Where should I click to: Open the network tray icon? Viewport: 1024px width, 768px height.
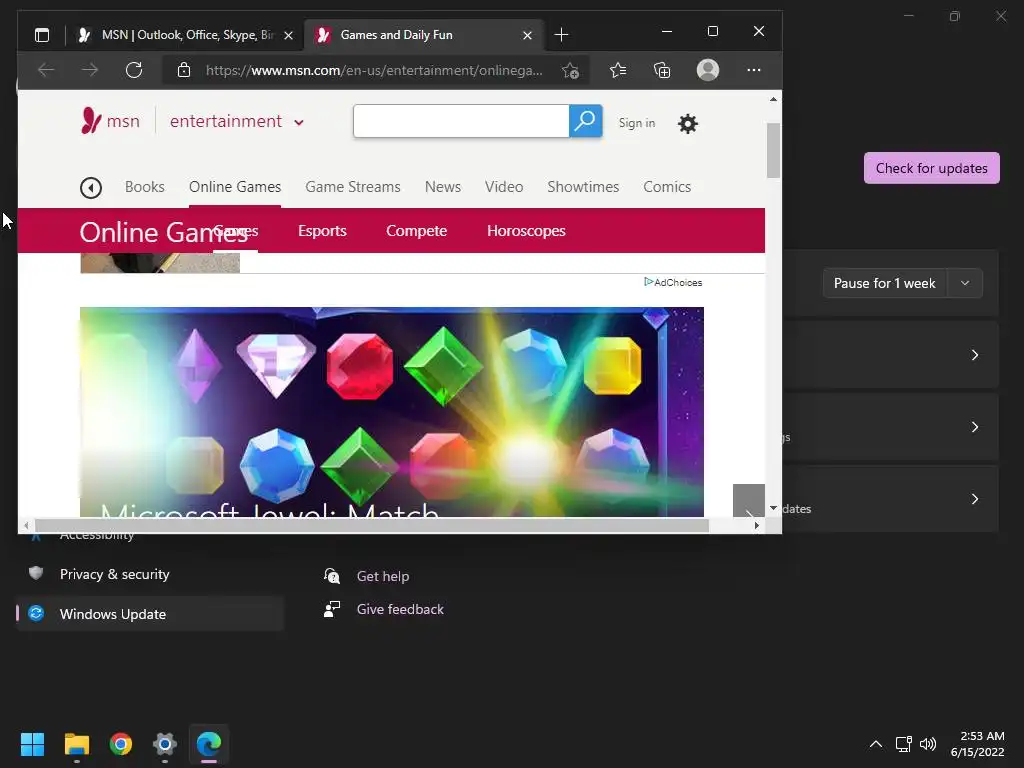pyautogui.click(x=903, y=744)
